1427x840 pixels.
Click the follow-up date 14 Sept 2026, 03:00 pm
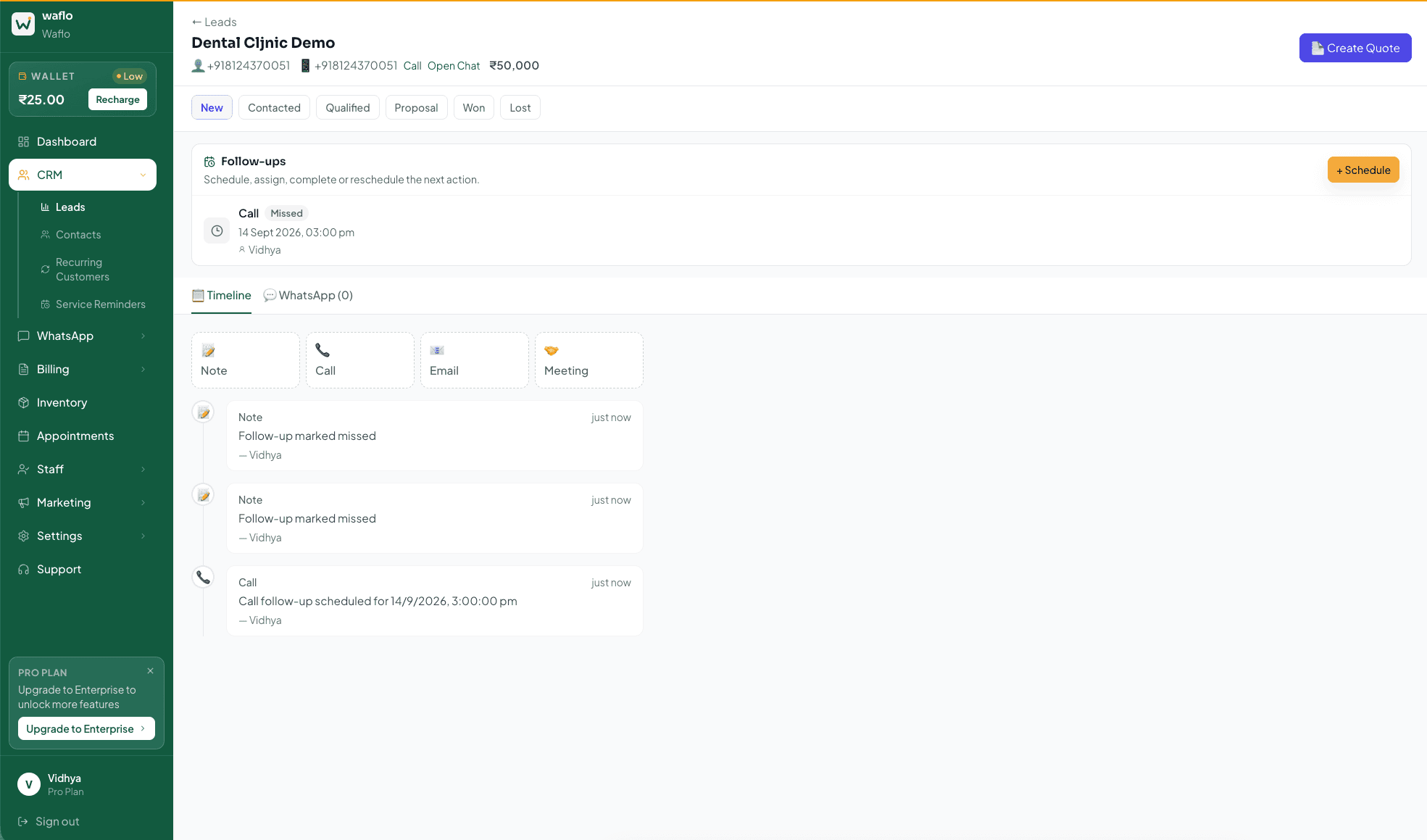coord(296,233)
